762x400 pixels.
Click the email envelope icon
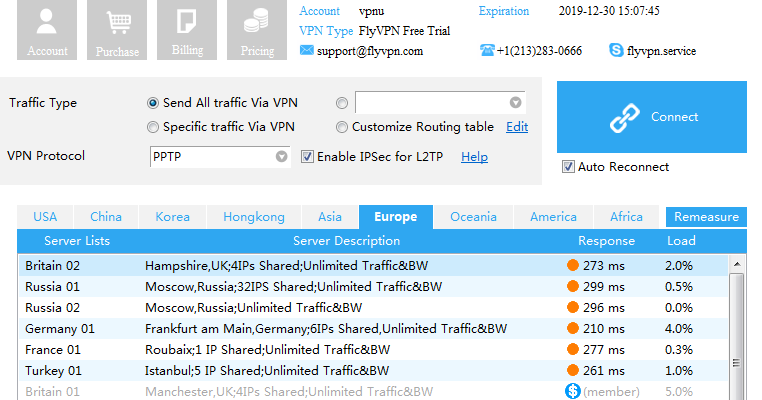click(307, 50)
